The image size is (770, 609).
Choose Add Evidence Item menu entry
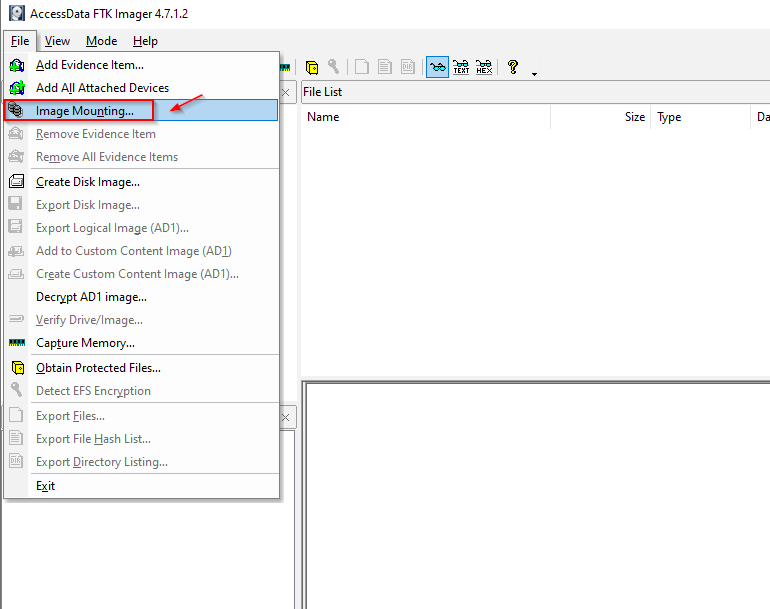[x=141, y=65]
